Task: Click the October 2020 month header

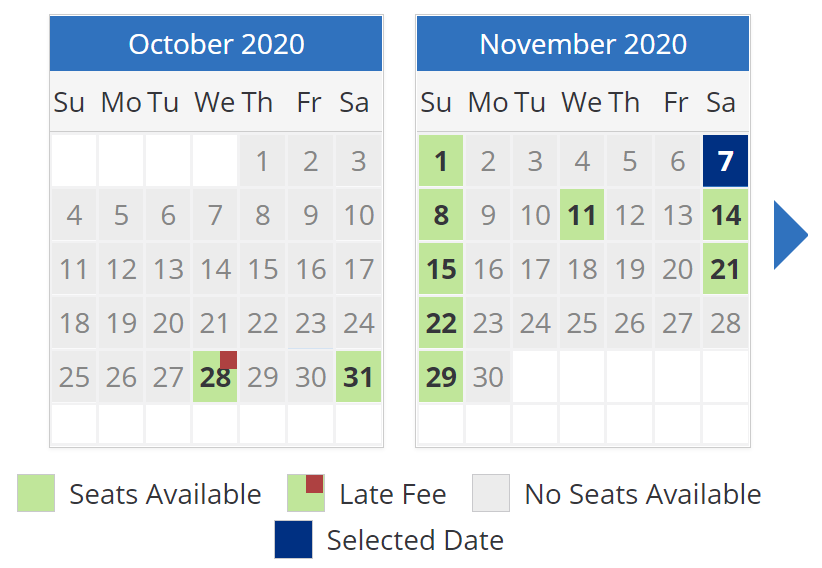Action: click(216, 44)
